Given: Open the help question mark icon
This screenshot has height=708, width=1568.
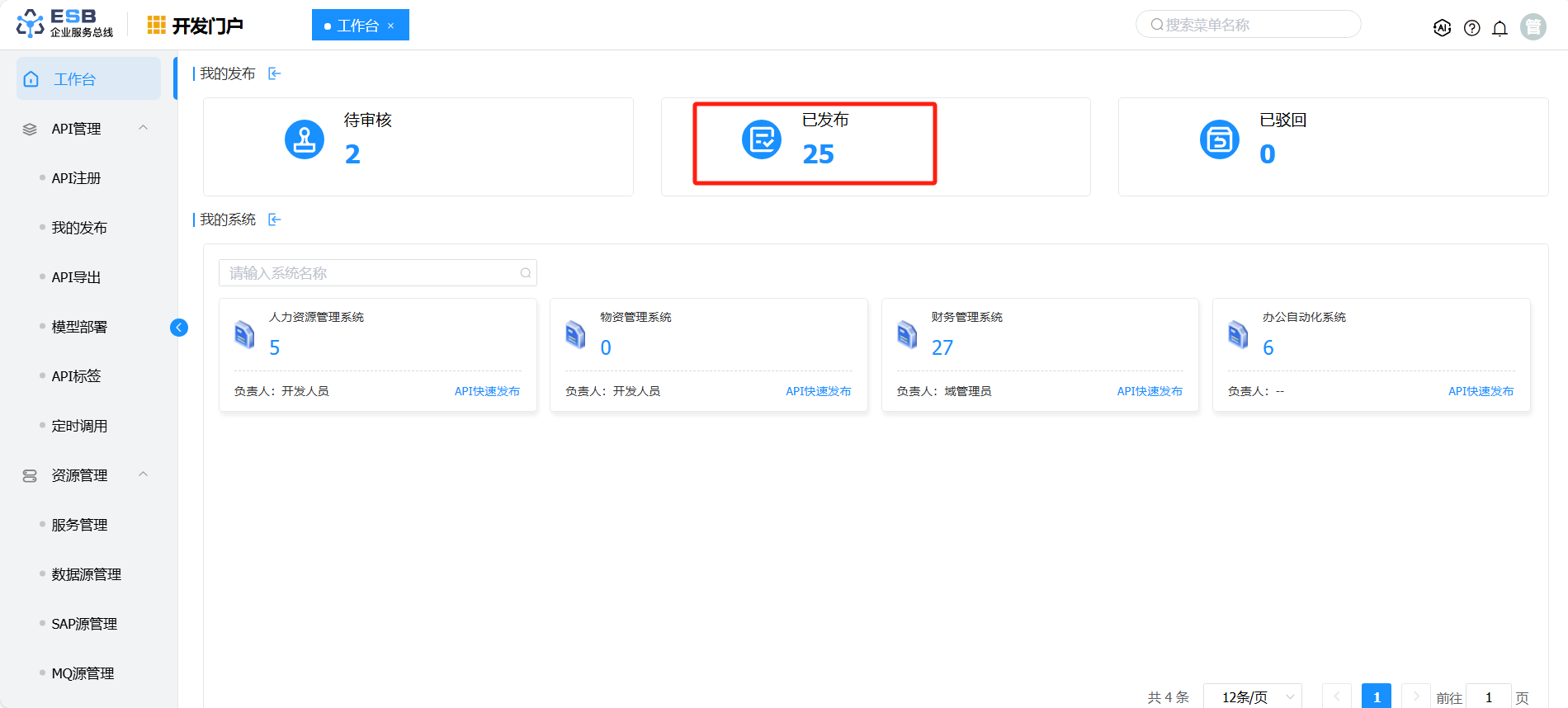Looking at the screenshot, I should (x=1471, y=28).
